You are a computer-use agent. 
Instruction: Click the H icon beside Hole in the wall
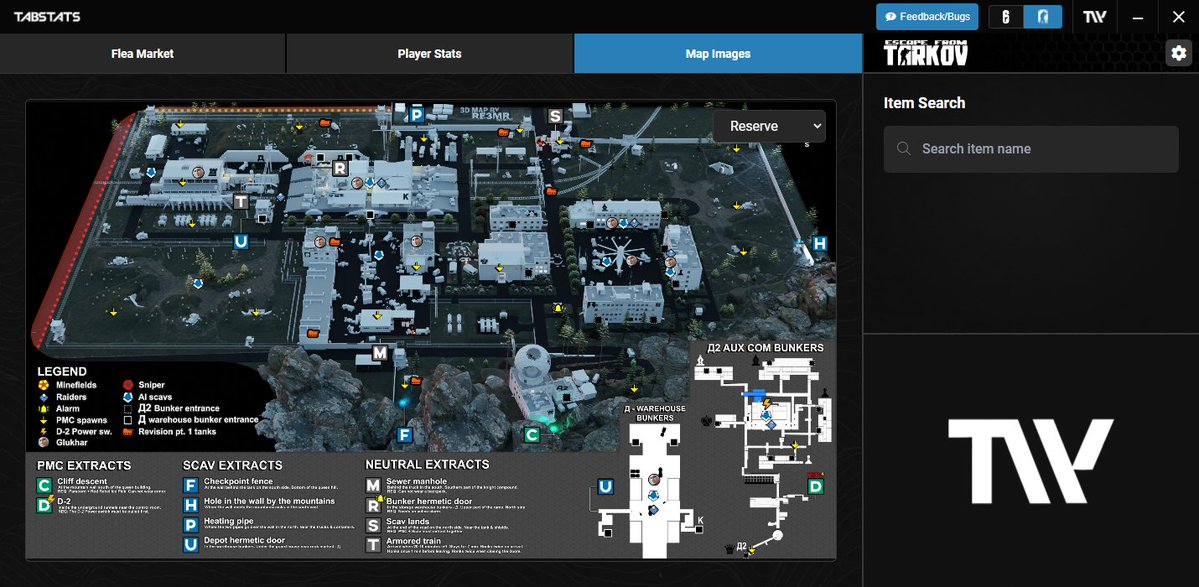[x=191, y=504]
